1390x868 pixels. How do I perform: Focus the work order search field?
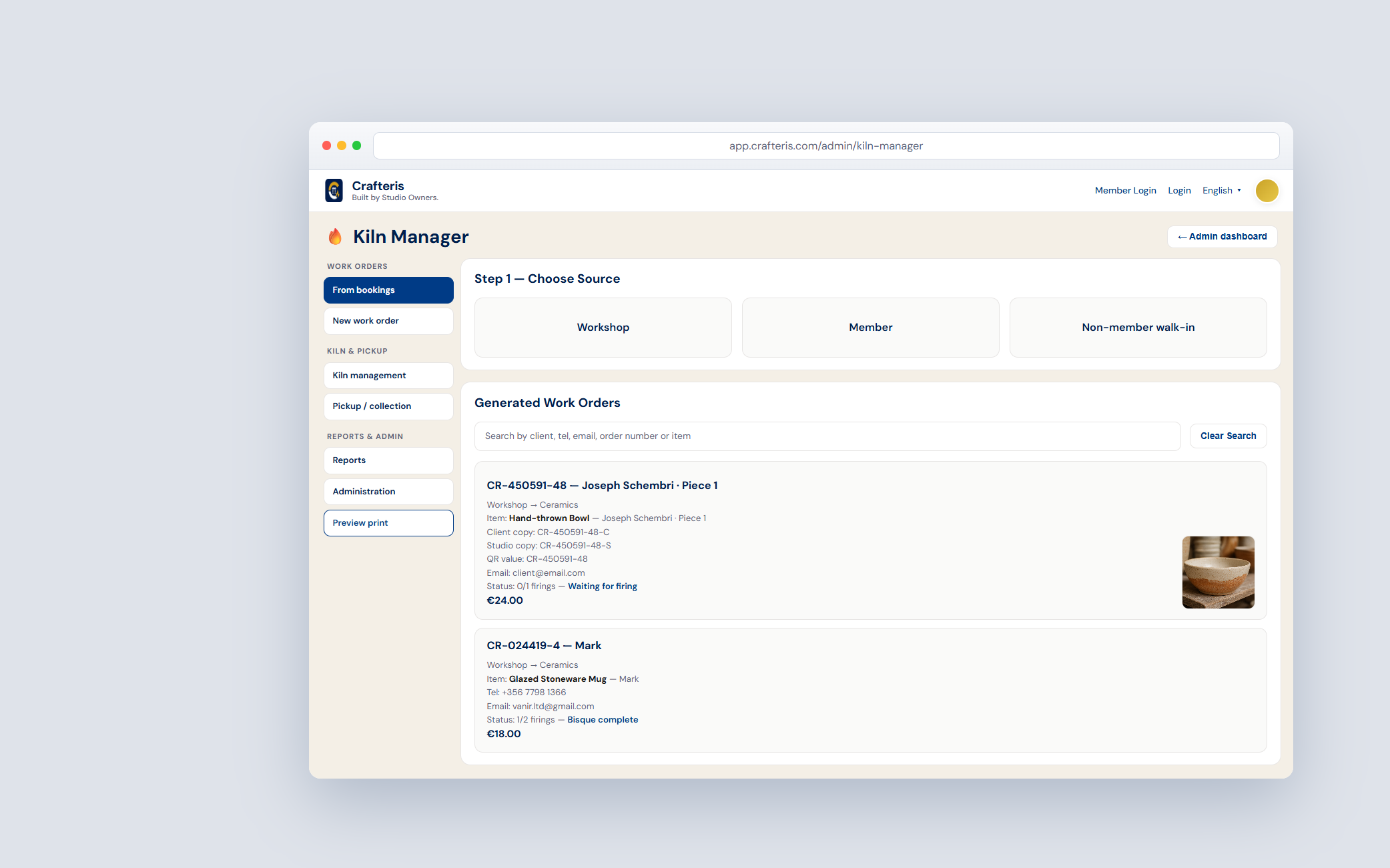tap(827, 436)
